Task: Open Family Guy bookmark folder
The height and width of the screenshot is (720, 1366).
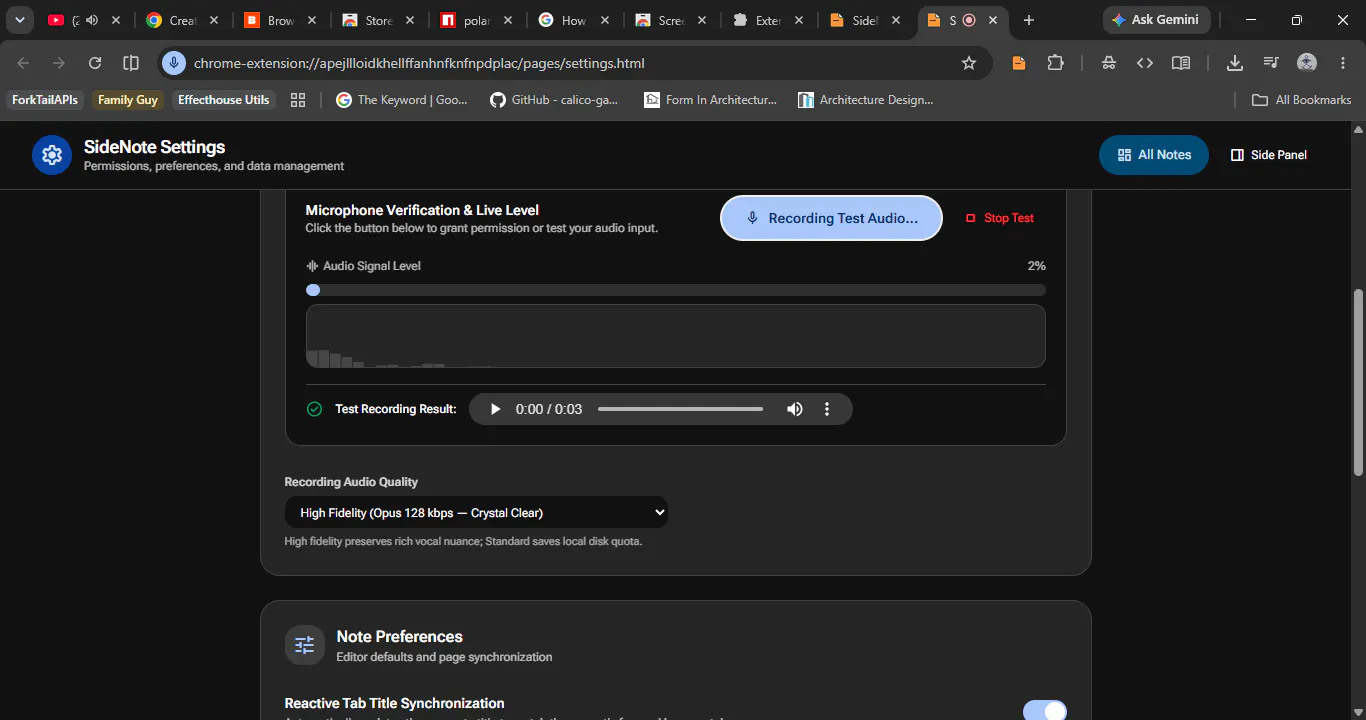Action: click(x=128, y=100)
